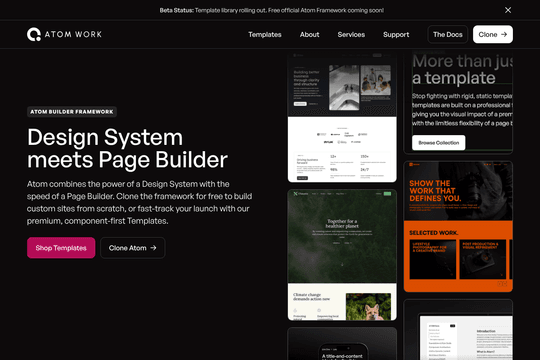Click the Beta Status banner text
The image size is (540, 360).
[x=271, y=10]
